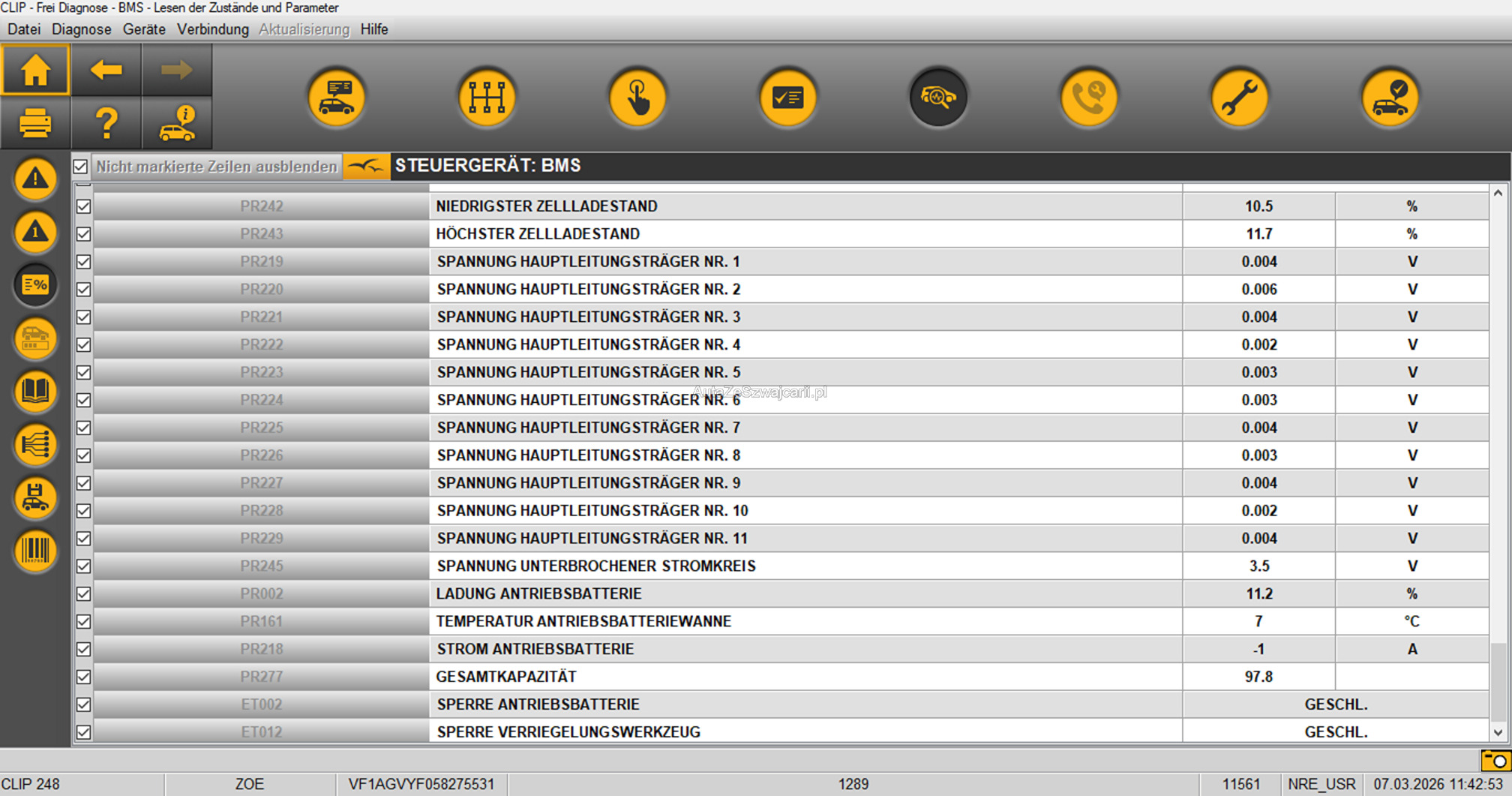
Task: Click the printer icon
Action: (35, 123)
